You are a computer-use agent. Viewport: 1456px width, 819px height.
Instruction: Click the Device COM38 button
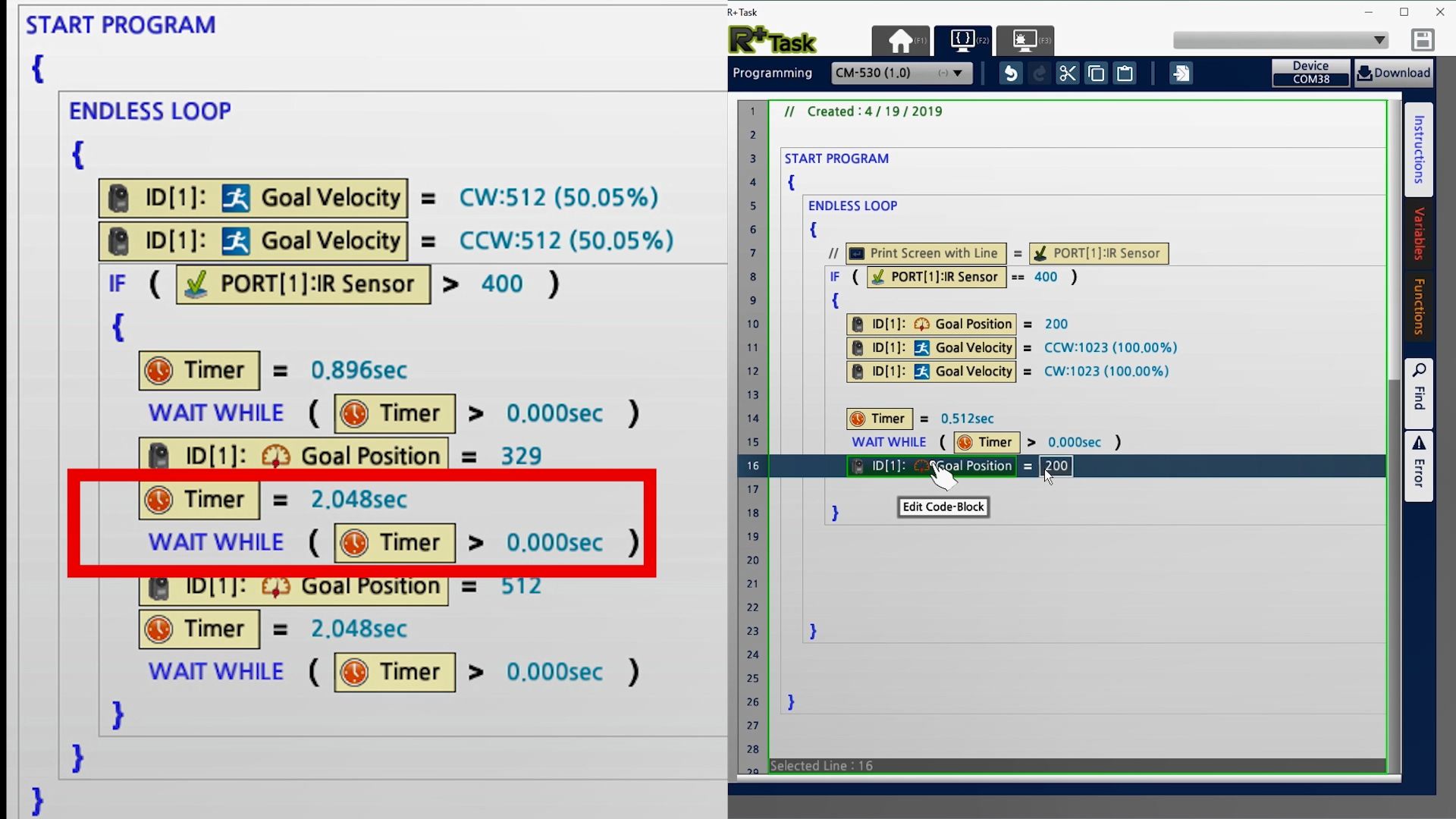click(x=1310, y=73)
